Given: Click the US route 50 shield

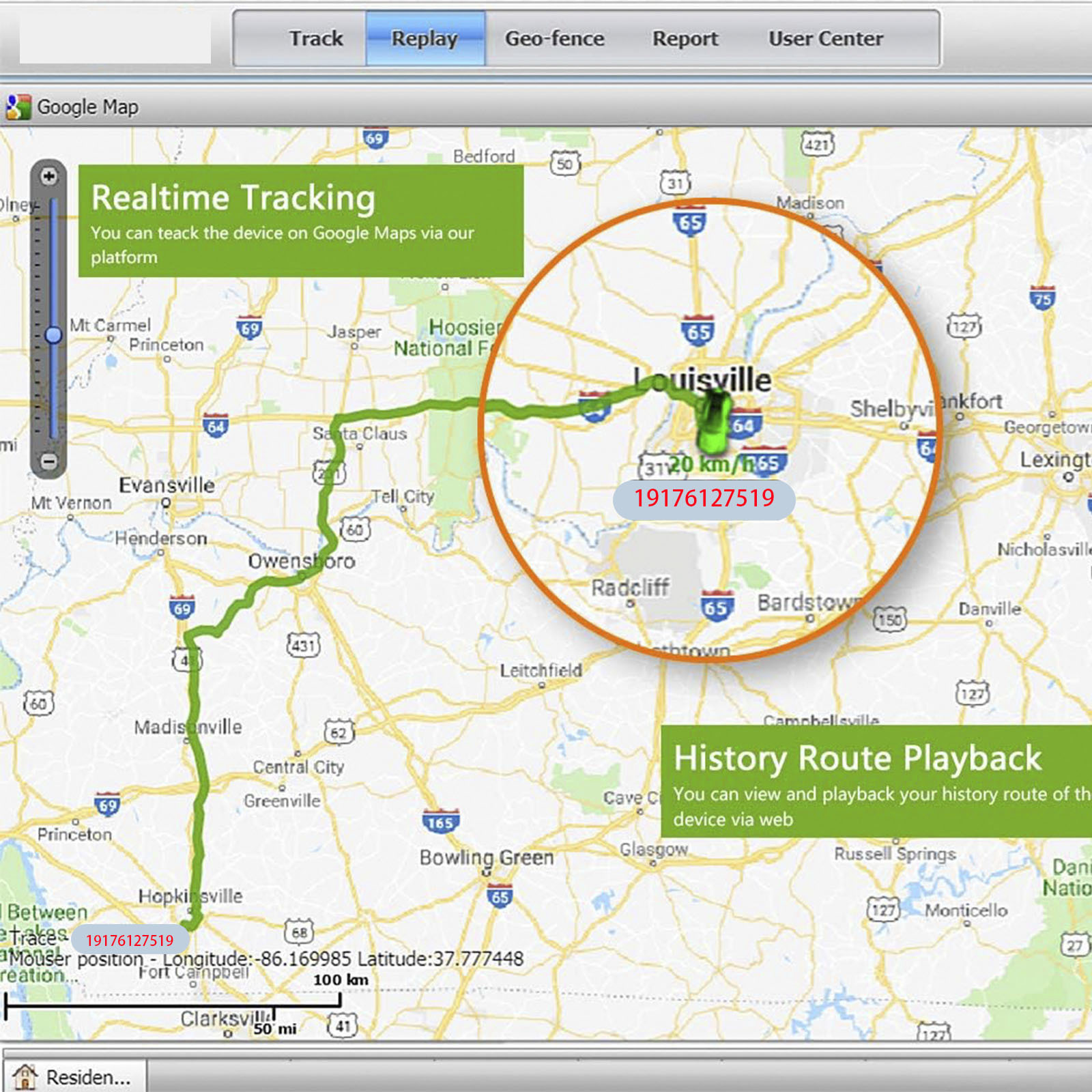Looking at the screenshot, I should pos(565,164).
